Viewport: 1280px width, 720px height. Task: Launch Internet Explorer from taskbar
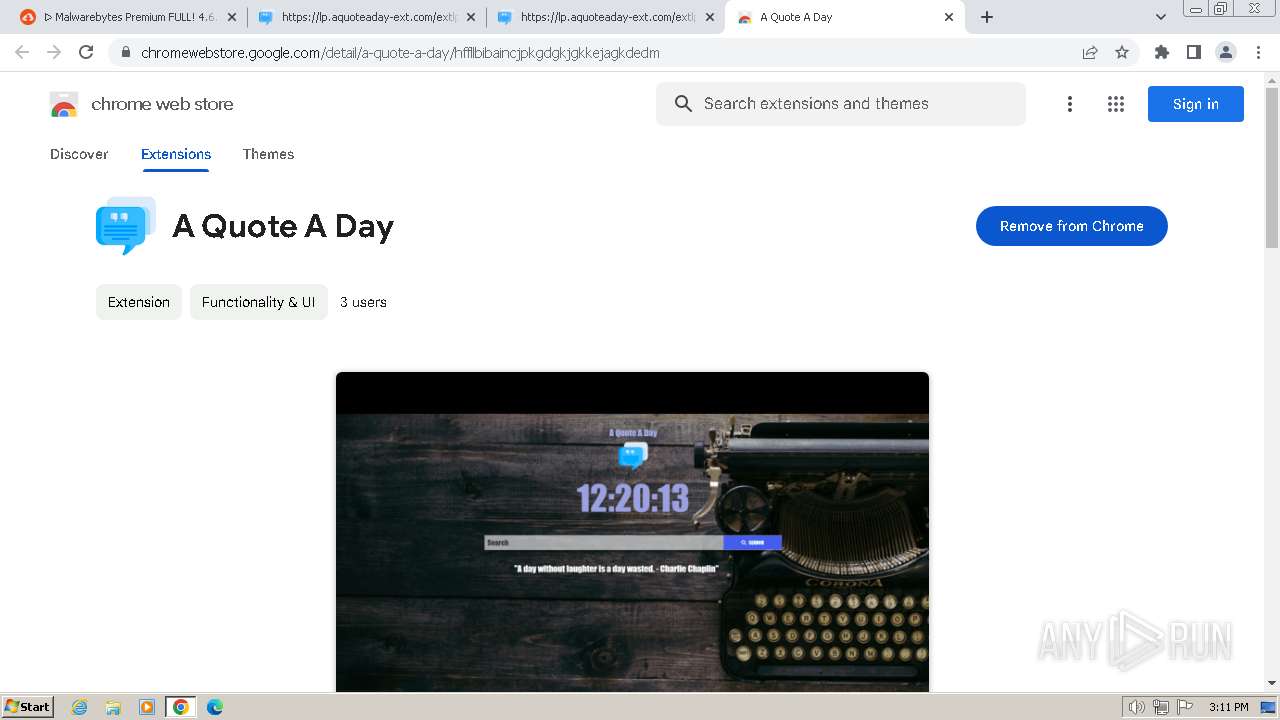(80, 707)
